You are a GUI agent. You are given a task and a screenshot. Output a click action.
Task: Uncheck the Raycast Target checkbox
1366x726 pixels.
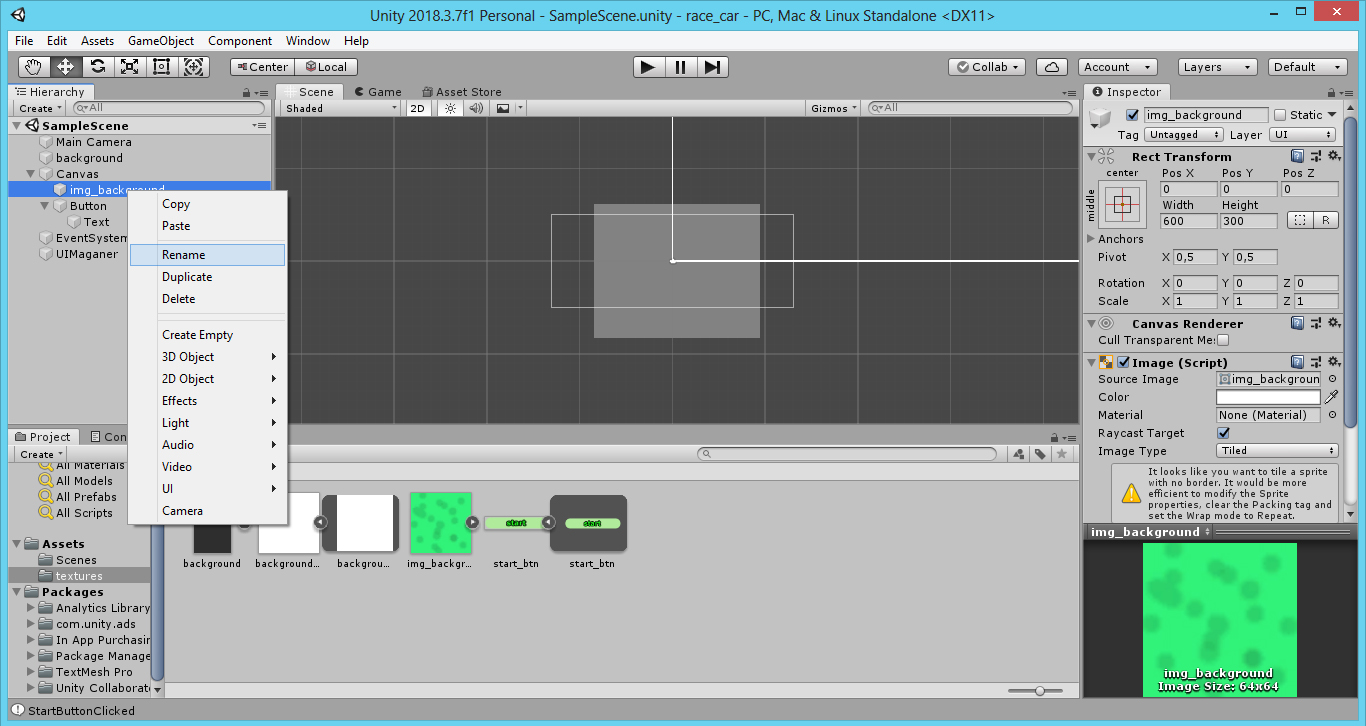(x=1222, y=433)
